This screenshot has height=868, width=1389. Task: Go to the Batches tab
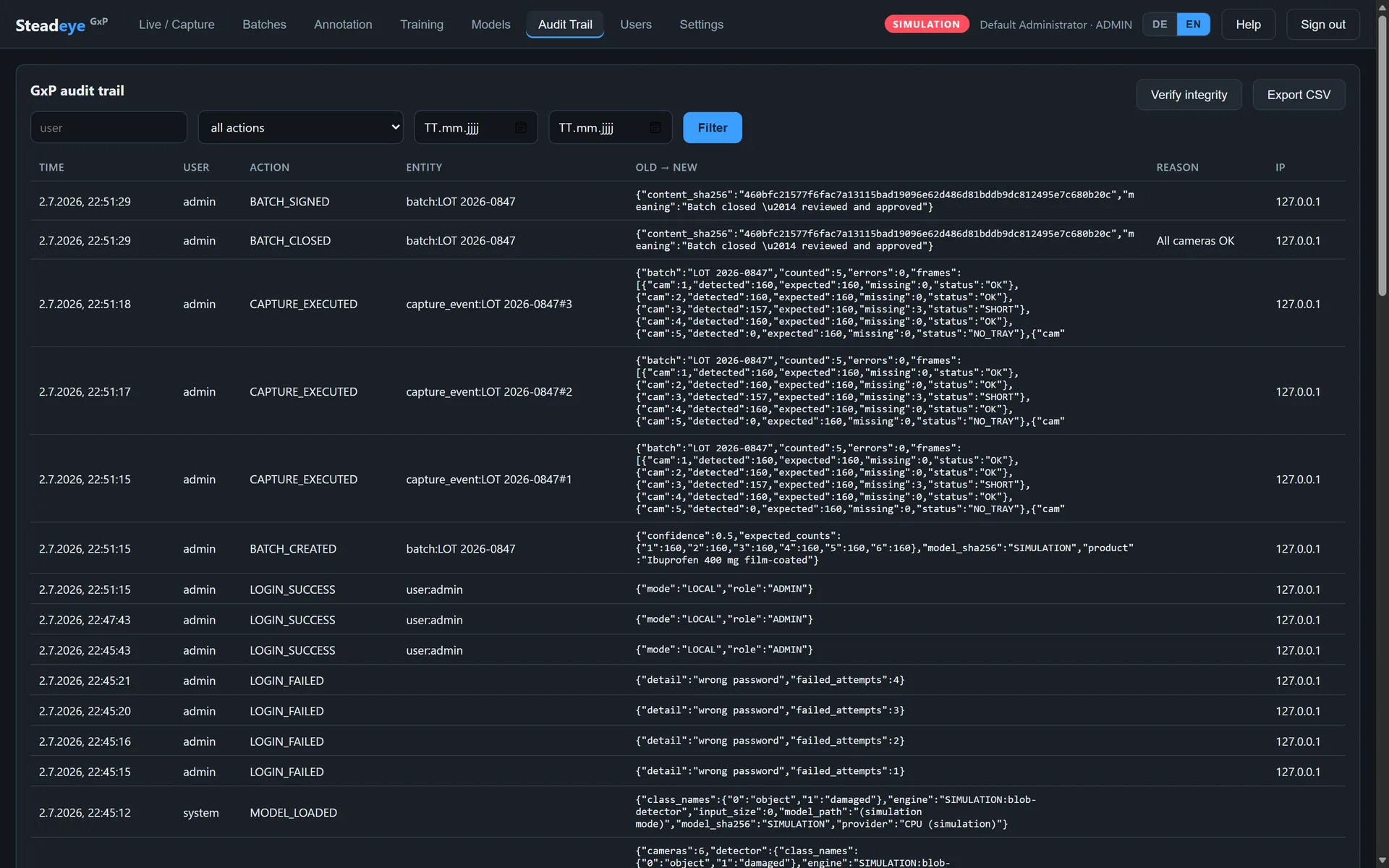point(264,25)
